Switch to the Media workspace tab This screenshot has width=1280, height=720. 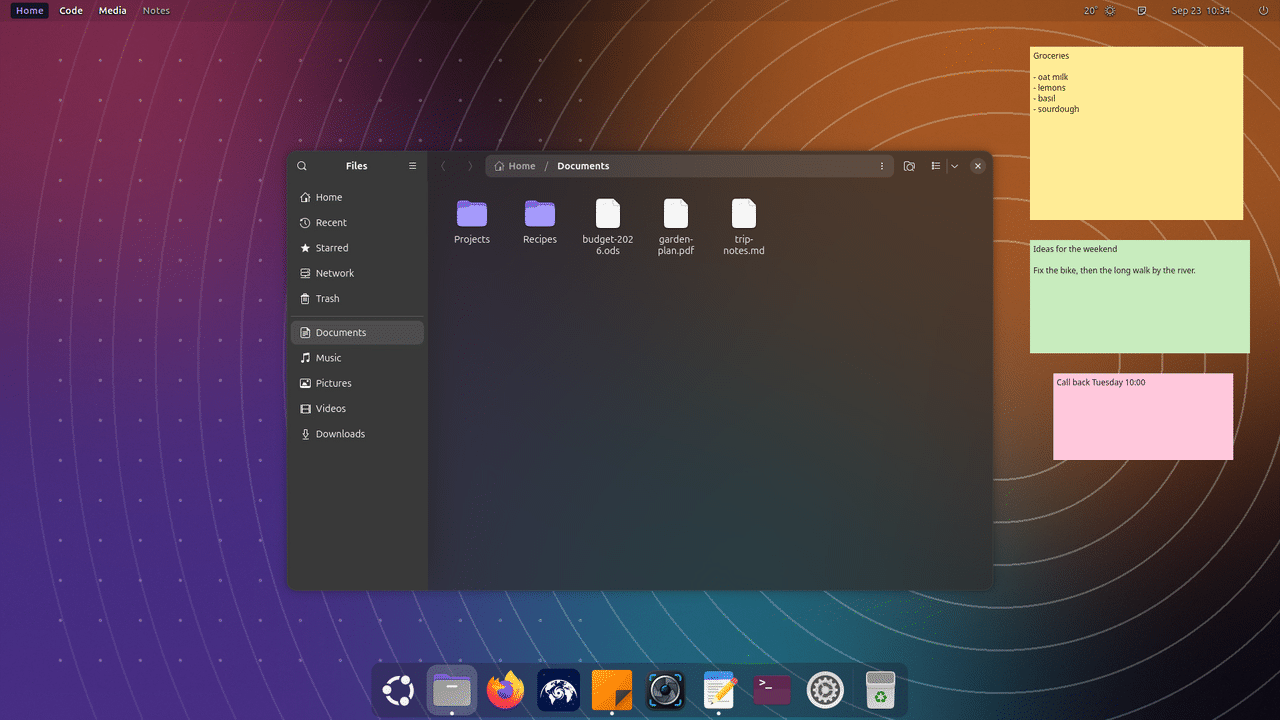[x=113, y=11]
